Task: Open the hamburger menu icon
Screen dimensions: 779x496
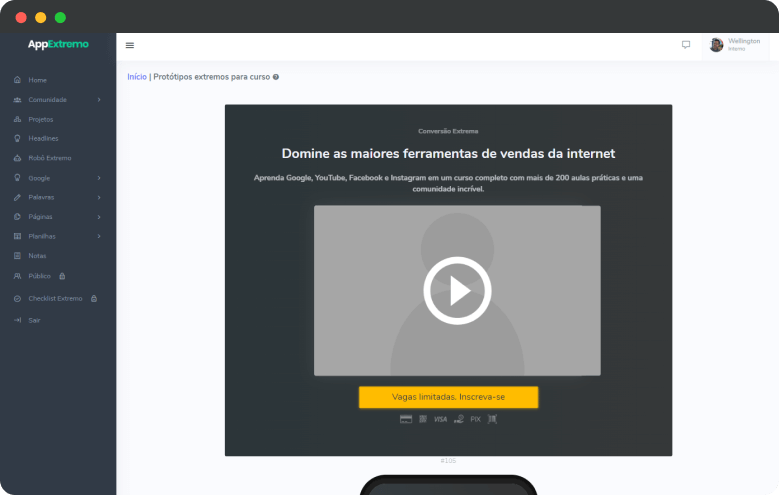Action: [130, 45]
